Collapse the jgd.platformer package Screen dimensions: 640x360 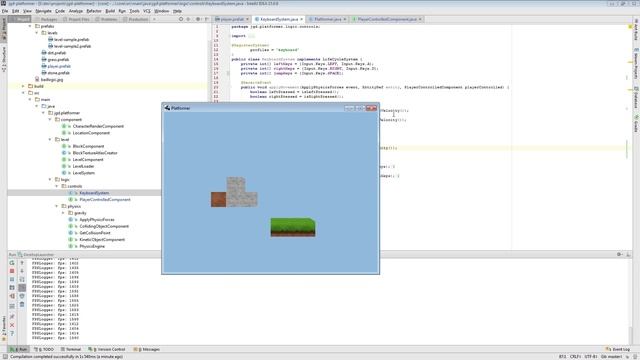pos(43,113)
